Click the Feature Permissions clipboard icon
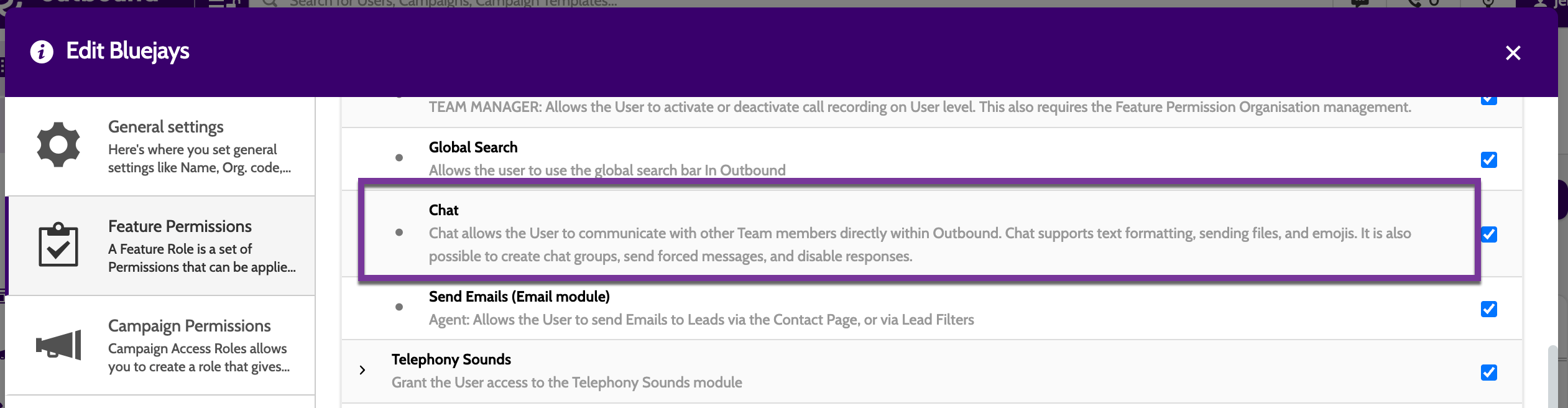The image size is (1568, 408). [58, 245]
